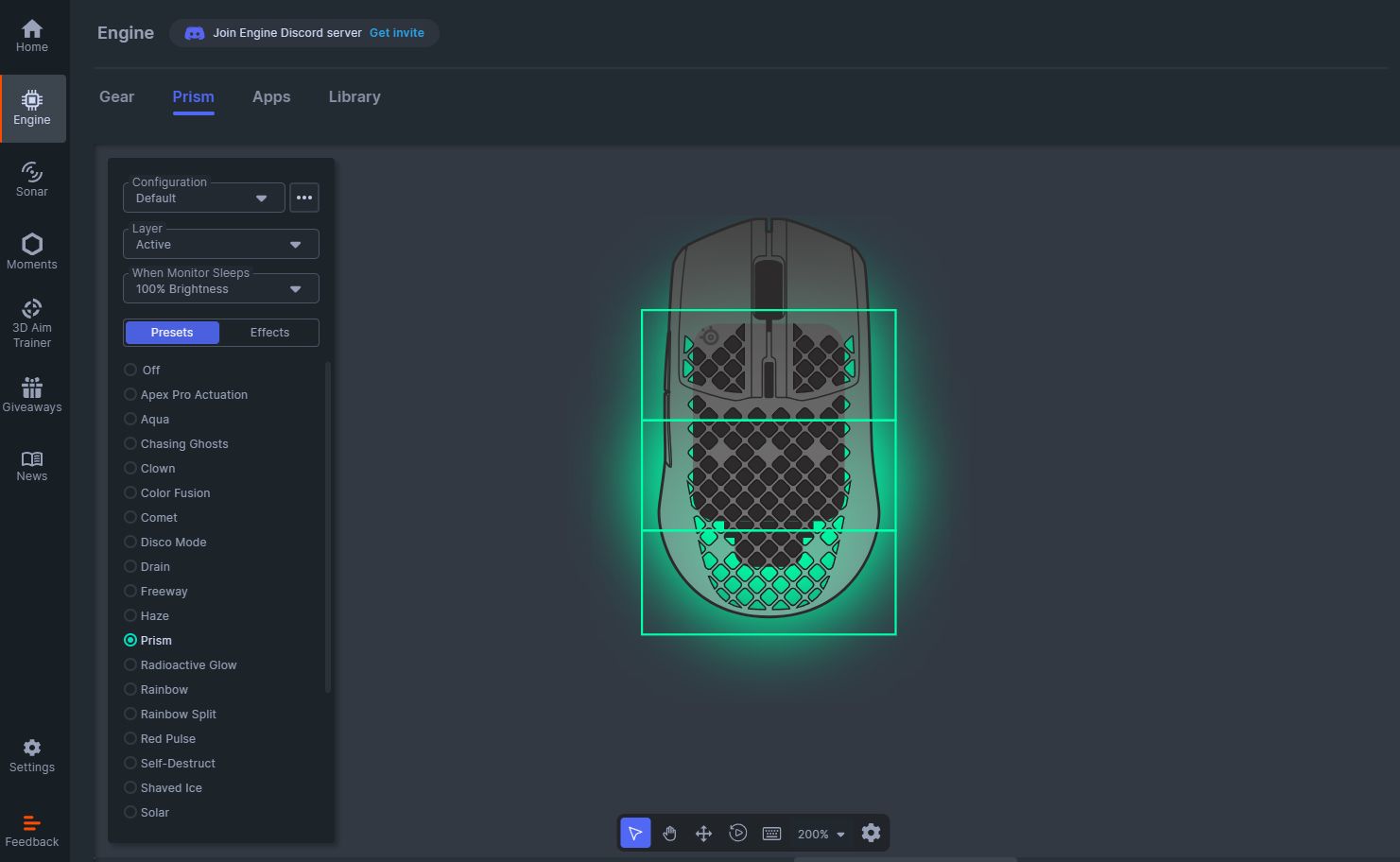
Task: Open canvas settings gear icon
Action: tap(872, 833)
